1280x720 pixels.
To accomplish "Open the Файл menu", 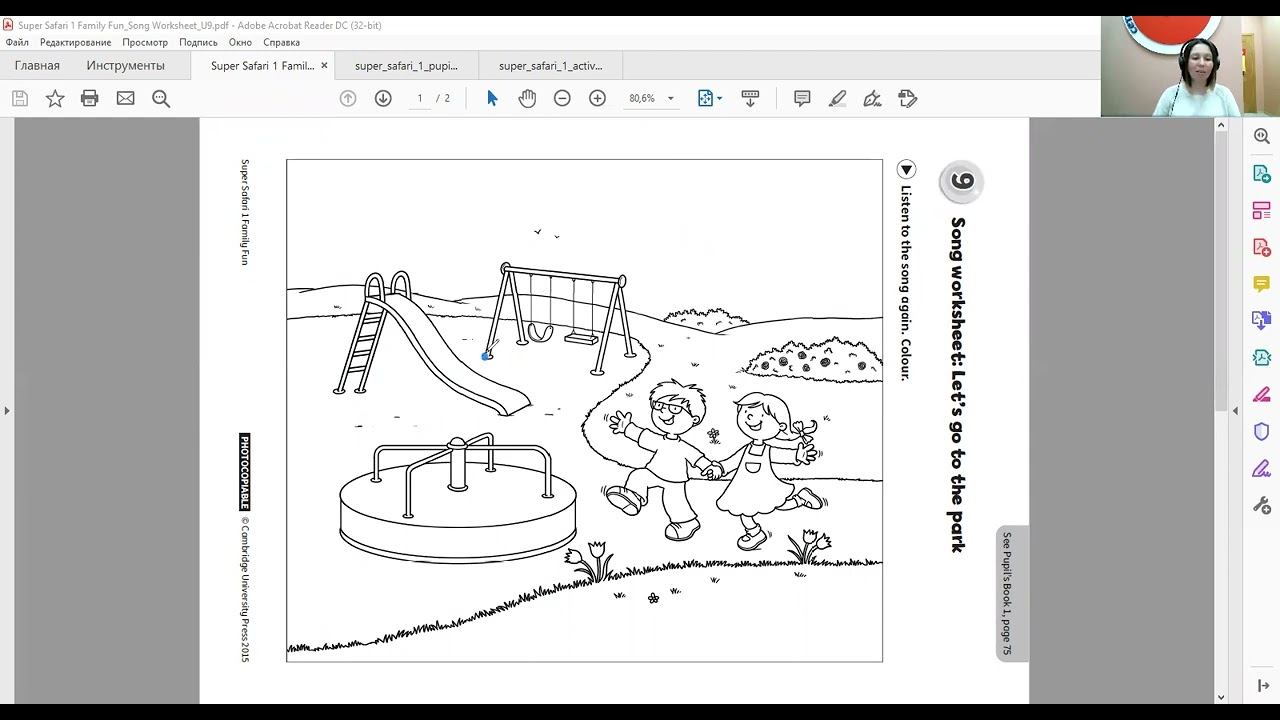I will tap(17, 42).
